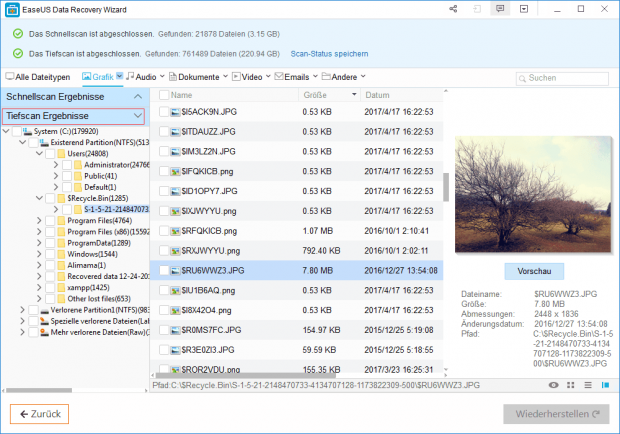Viewport: 620px width, 434px height.
Task: Open the Grafik filter dropdown arrow
Action: [119, 76]
